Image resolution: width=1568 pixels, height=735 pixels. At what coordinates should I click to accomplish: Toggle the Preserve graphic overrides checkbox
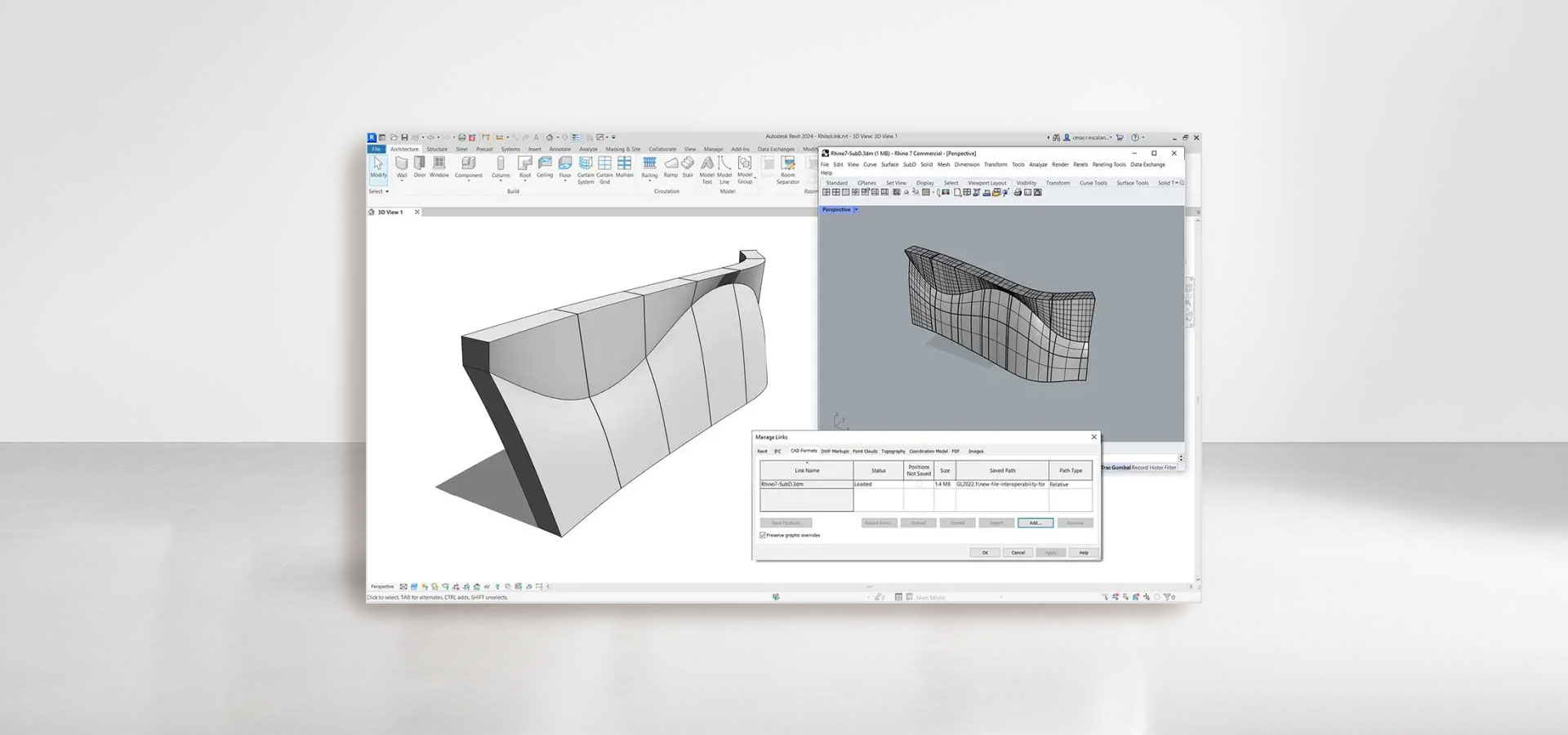pos(763,535)
